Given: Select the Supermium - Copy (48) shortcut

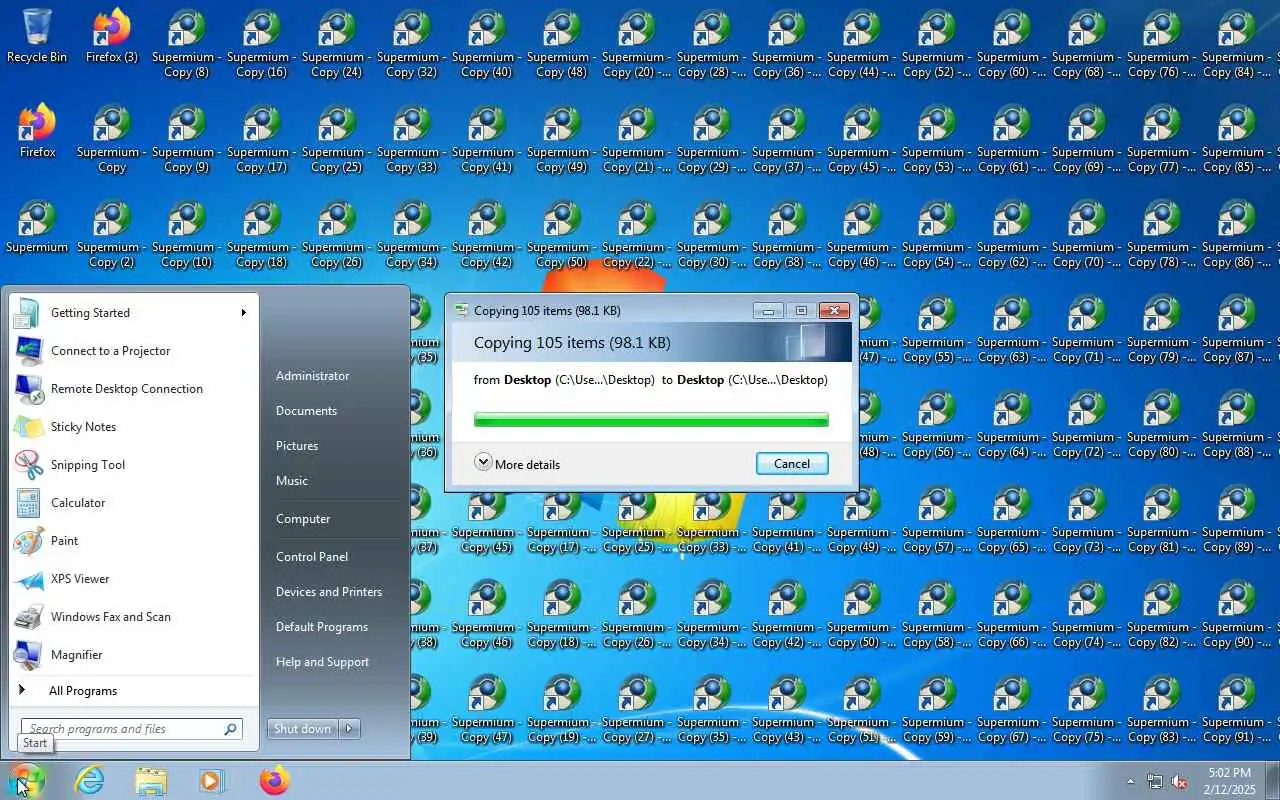Looking at the screenshot, I should (561, 44).
